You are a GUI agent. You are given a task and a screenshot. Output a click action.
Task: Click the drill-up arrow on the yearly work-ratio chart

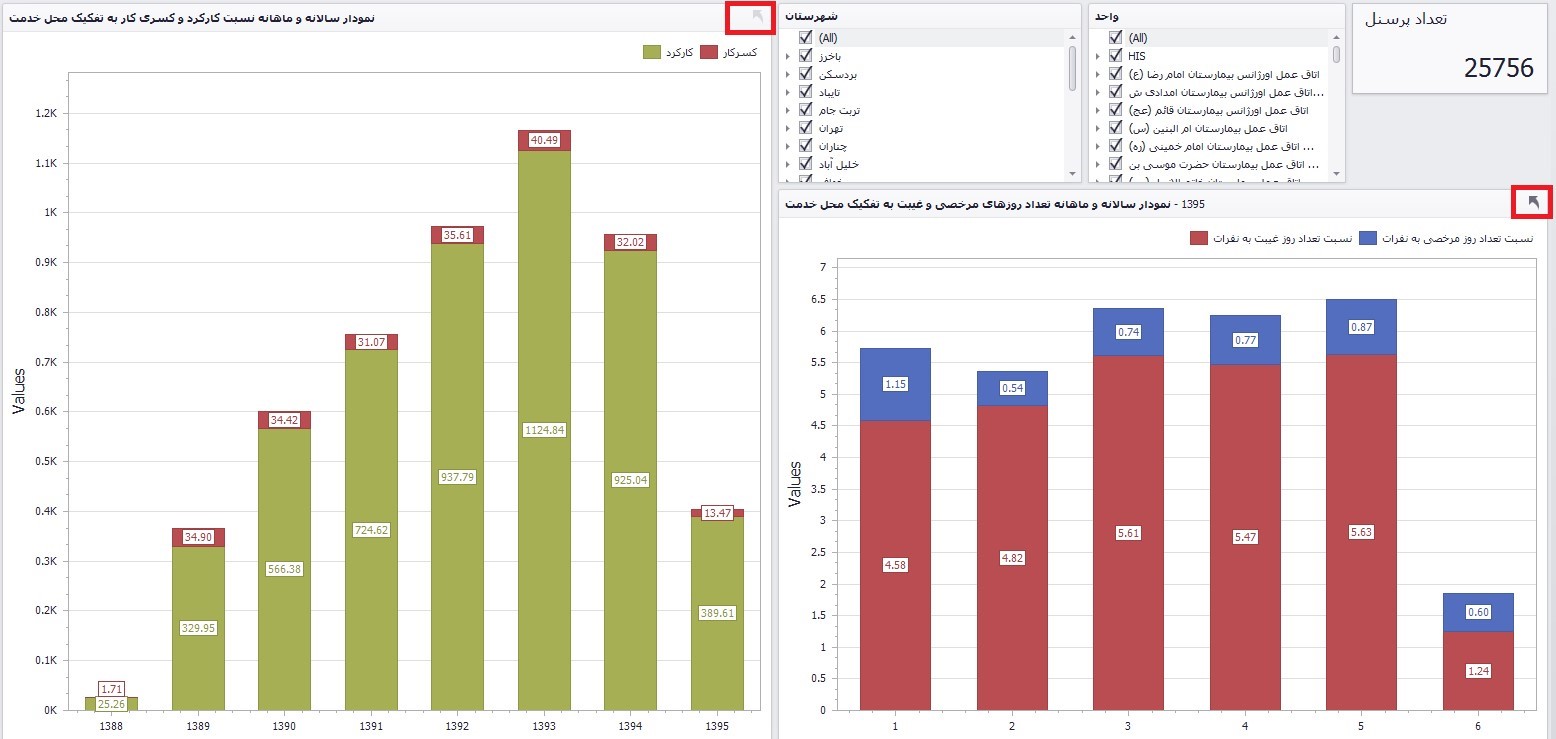758,17
